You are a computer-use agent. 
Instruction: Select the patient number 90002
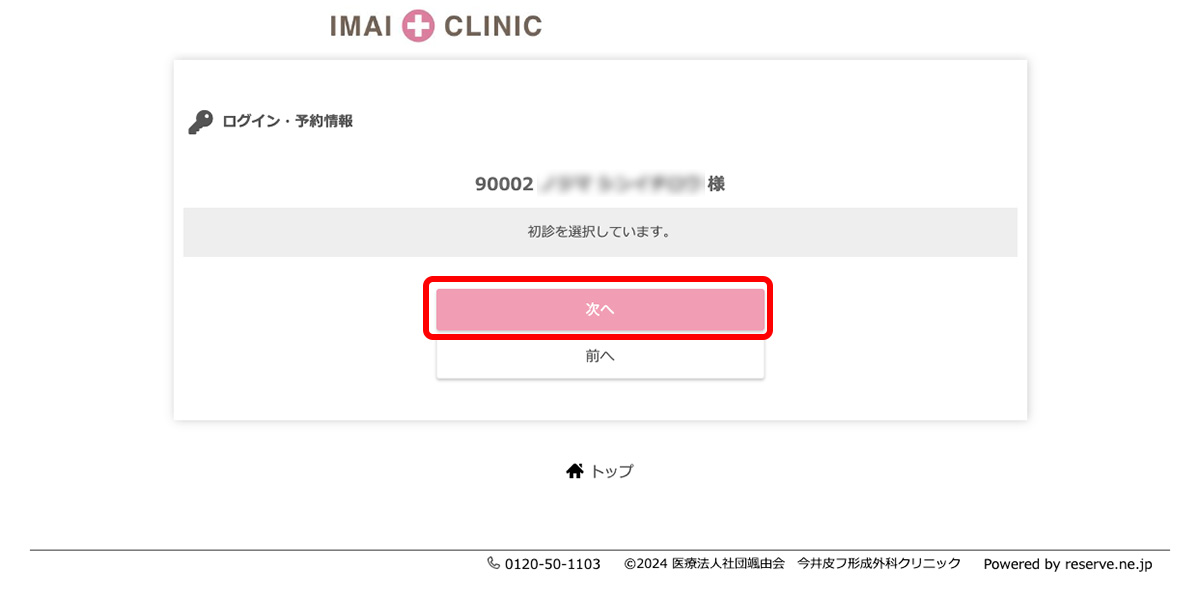[x=504, y=185]
